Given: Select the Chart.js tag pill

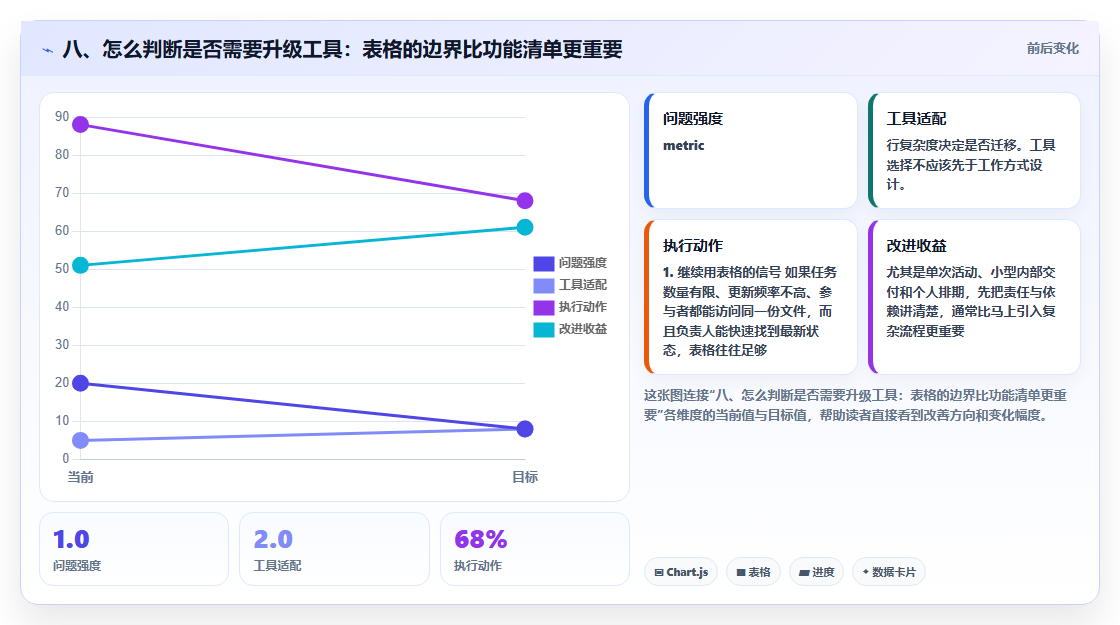Looking at the screenshot, I should 681,572.
